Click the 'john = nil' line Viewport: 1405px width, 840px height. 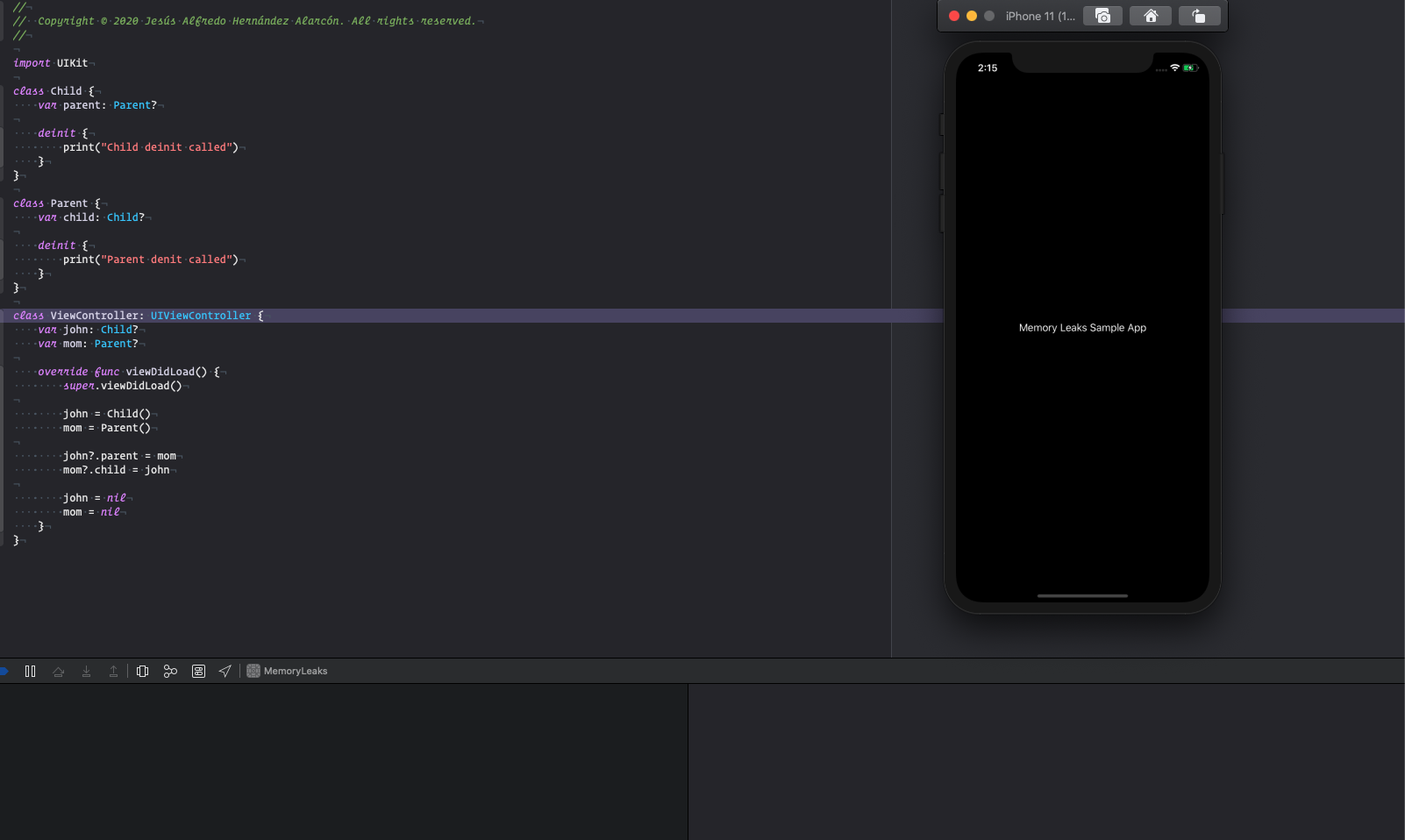click(x=95, y=498)
